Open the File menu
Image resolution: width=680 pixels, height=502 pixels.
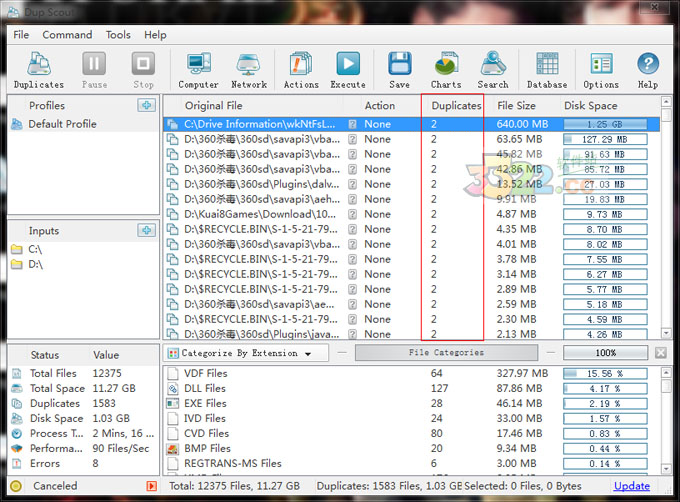(x=21, y=35)
